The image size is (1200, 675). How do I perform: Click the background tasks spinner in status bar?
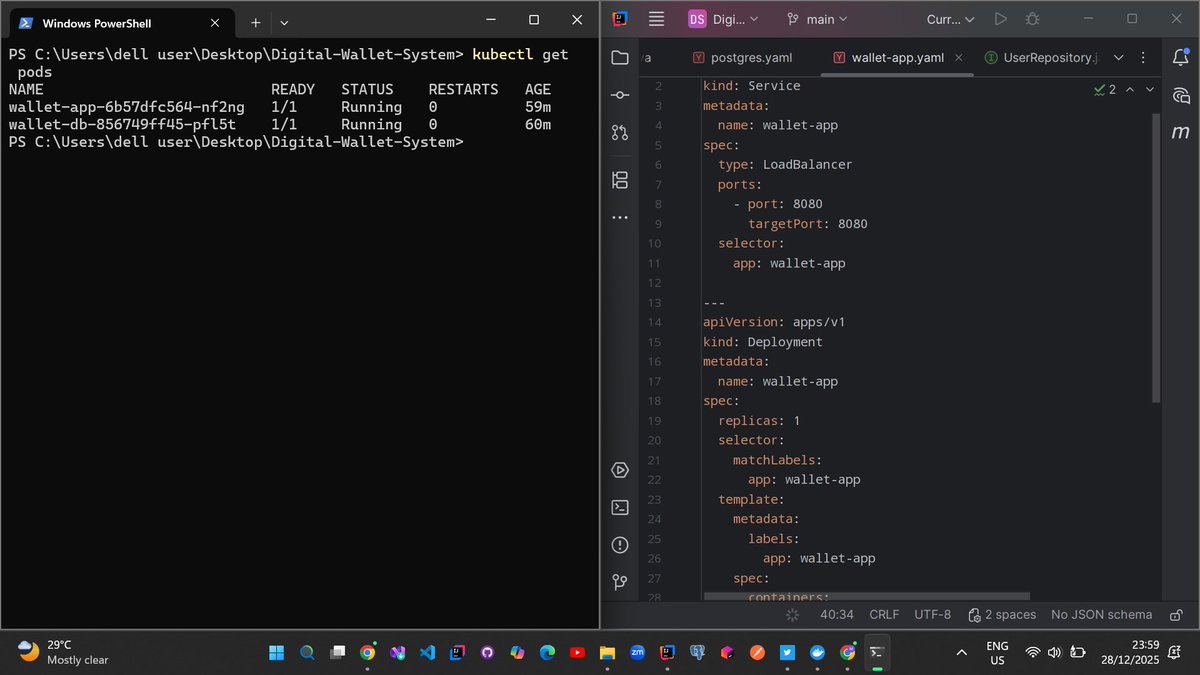(x=793, y=615)
